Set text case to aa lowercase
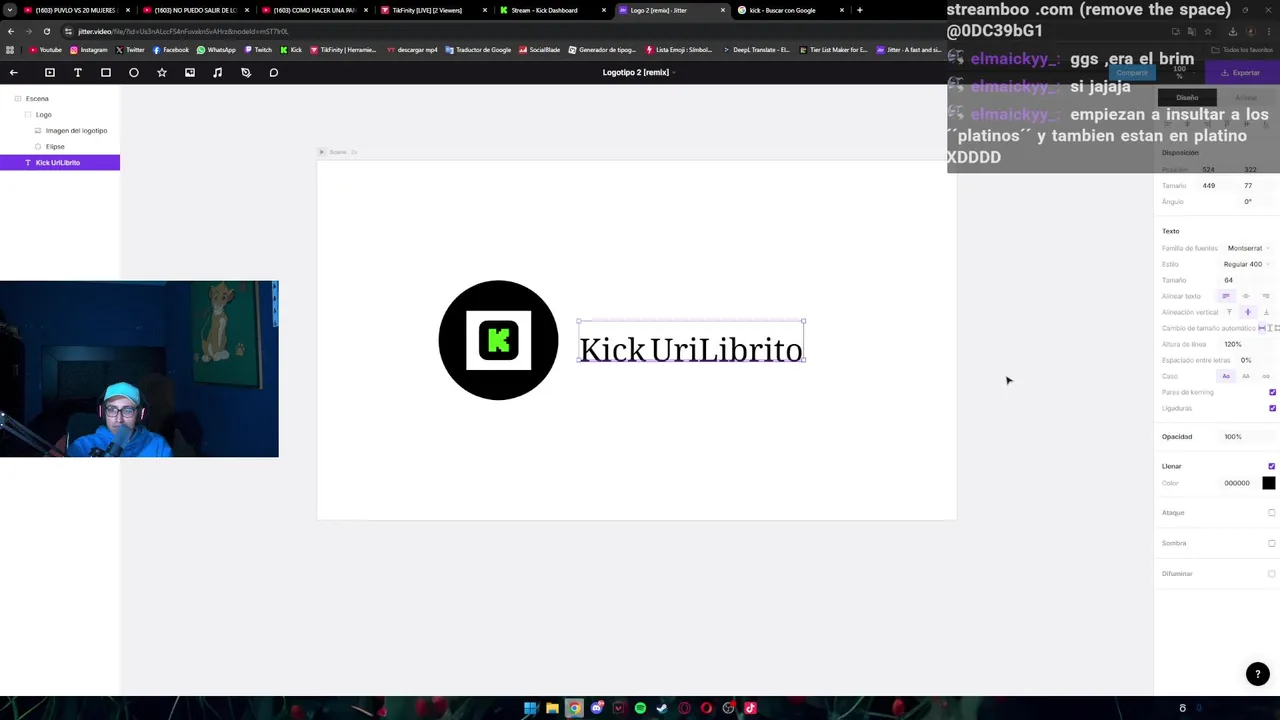Image resolution: width=1280 pixels, height=720 pixels. tap(1266, 376)
